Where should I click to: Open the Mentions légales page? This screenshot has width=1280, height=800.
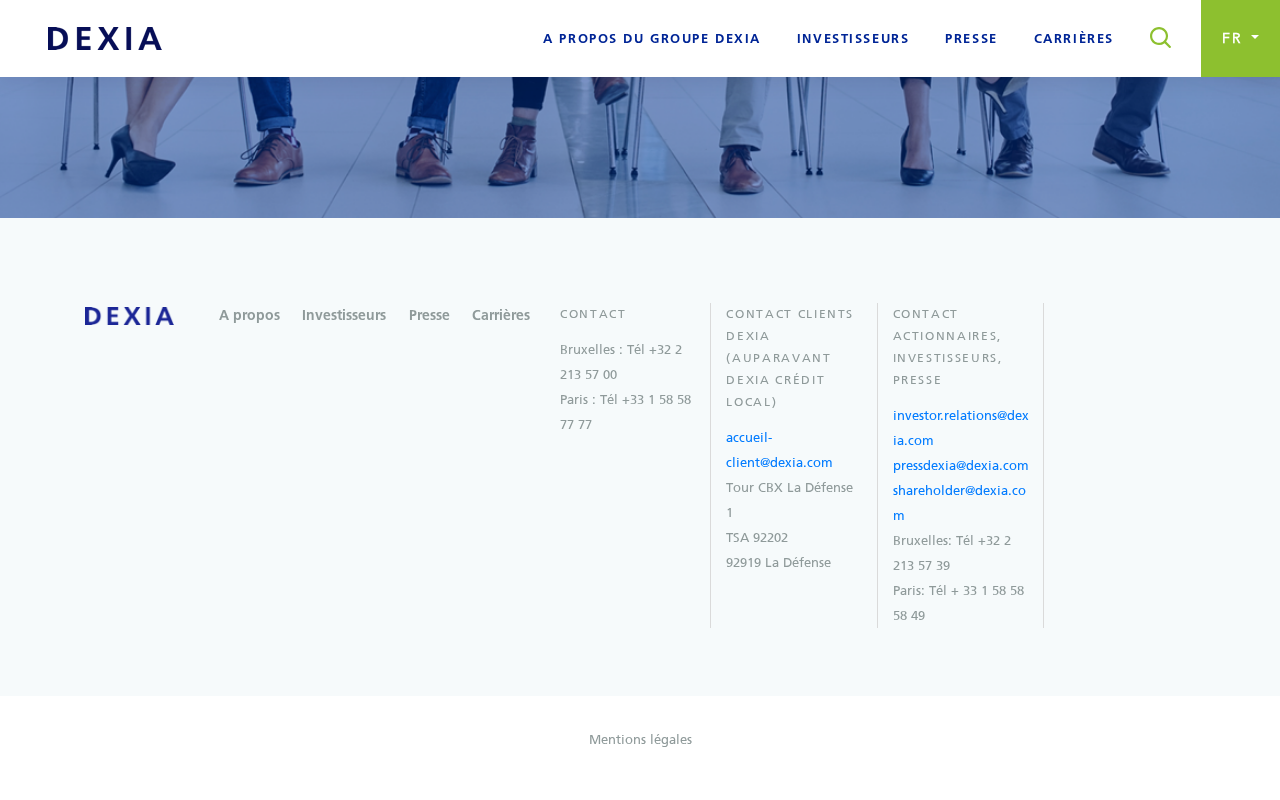pos(640,740)
